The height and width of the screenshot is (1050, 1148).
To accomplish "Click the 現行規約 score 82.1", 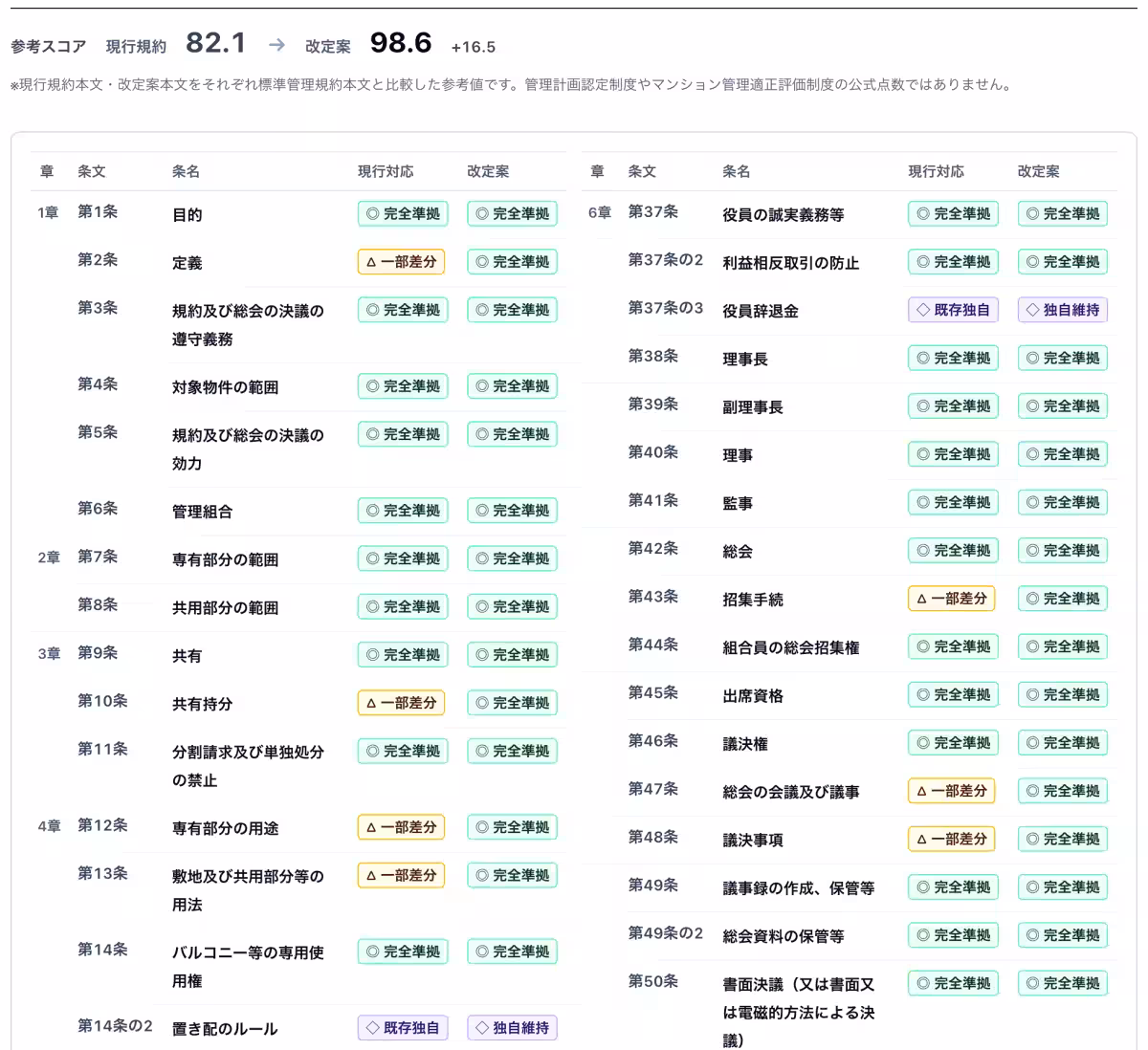I will click(x=215, y=43).
